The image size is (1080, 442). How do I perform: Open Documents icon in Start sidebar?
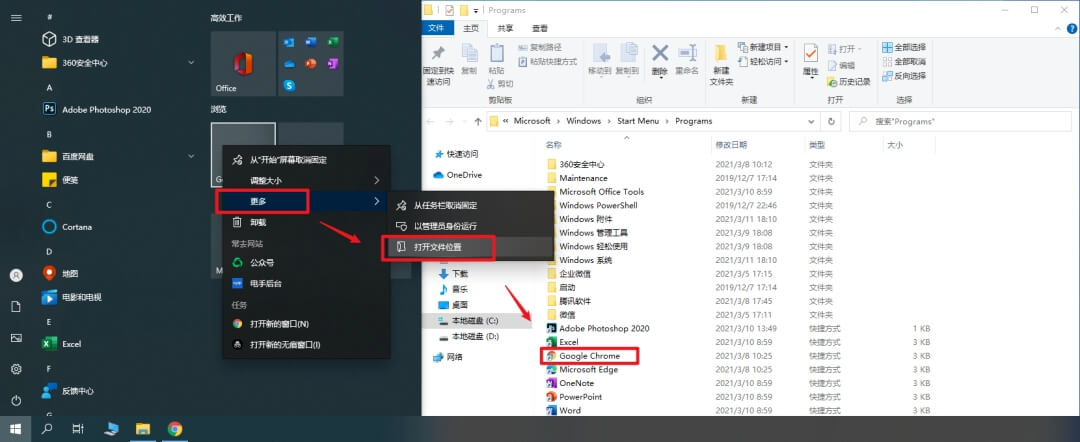16,306
